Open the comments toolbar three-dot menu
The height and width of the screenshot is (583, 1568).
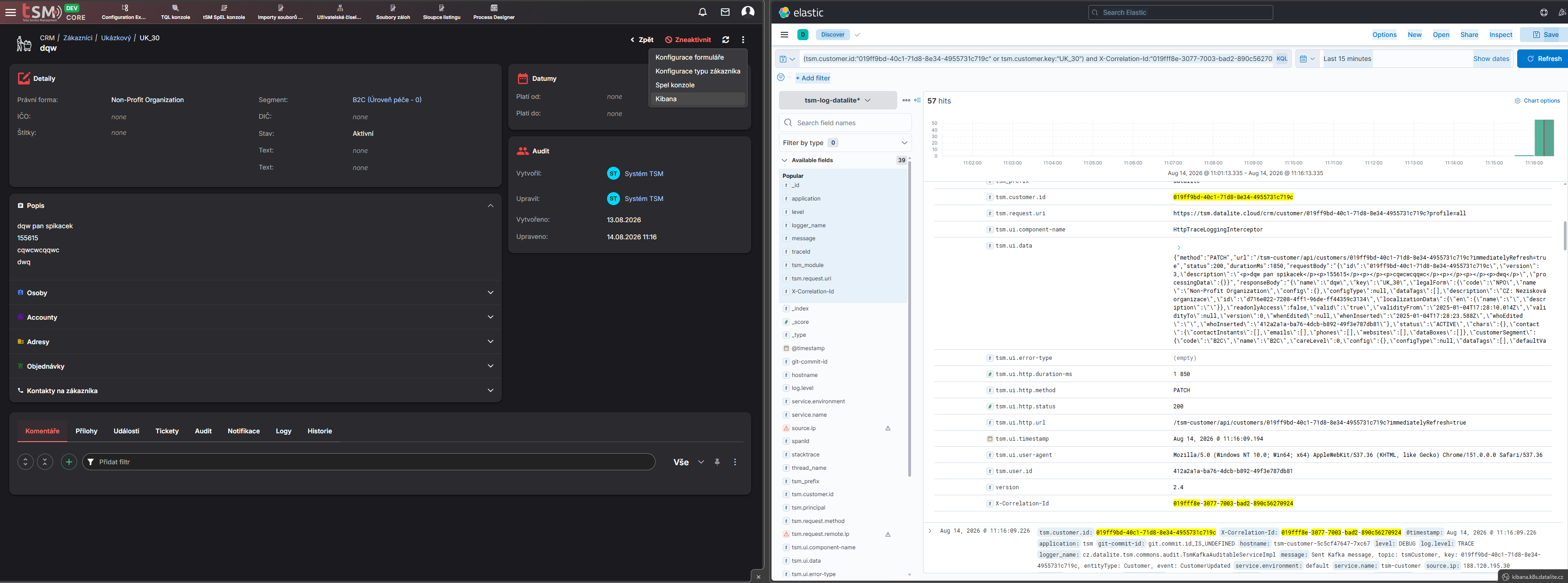[735, 462]
